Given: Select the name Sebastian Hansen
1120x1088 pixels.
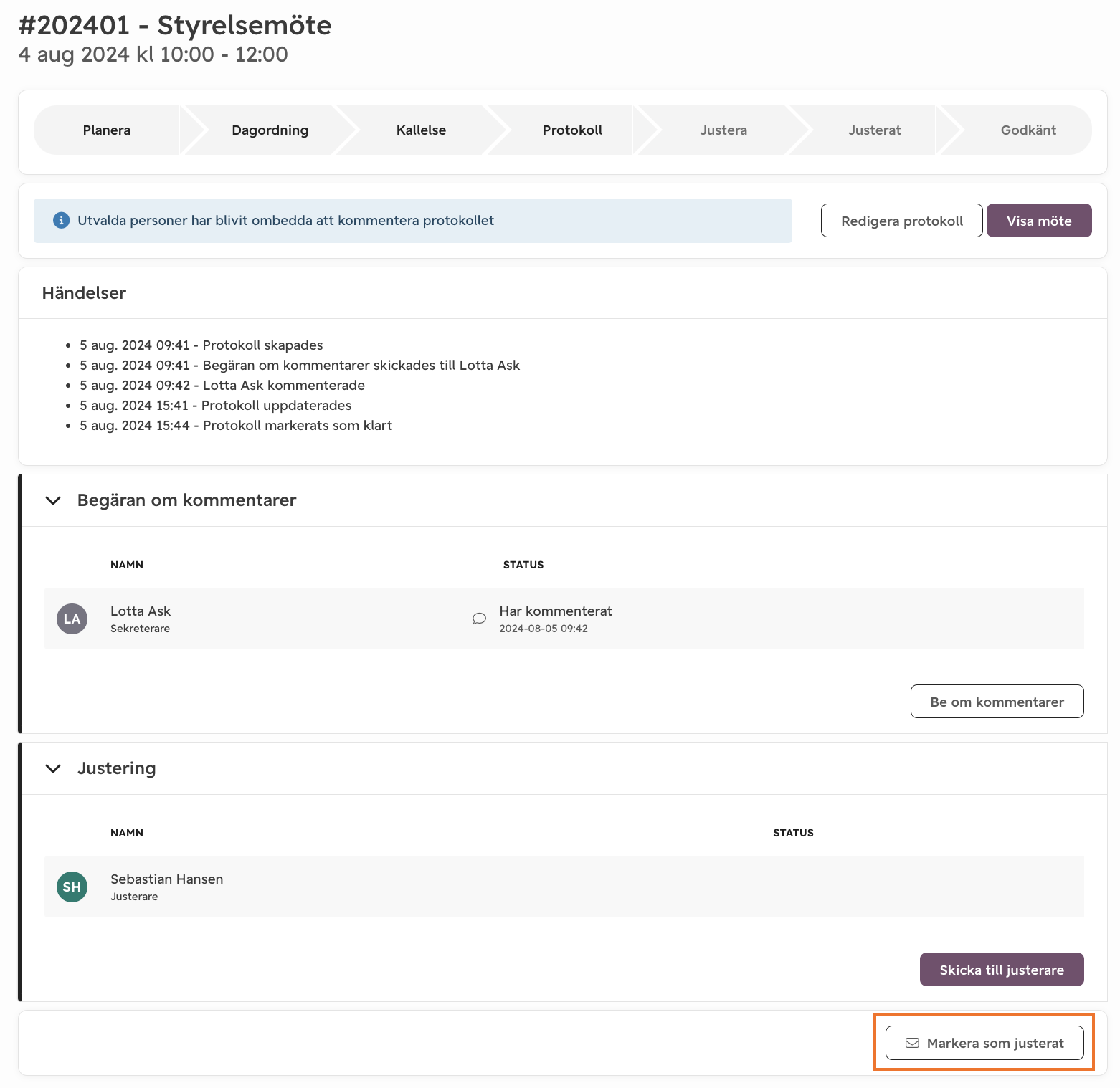Looking at the screenshot, I should [166, 879].
